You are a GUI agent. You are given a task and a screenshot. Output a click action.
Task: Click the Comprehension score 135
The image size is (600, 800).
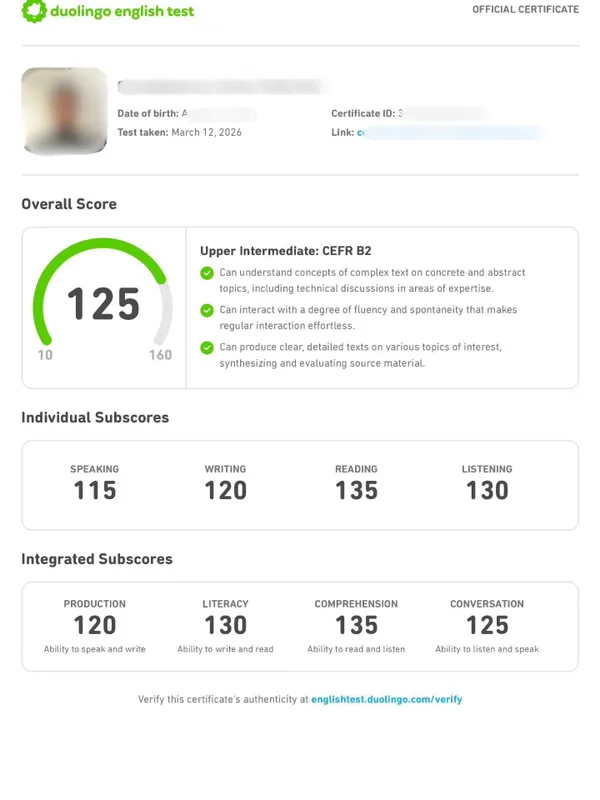click(x=357, y=625)
